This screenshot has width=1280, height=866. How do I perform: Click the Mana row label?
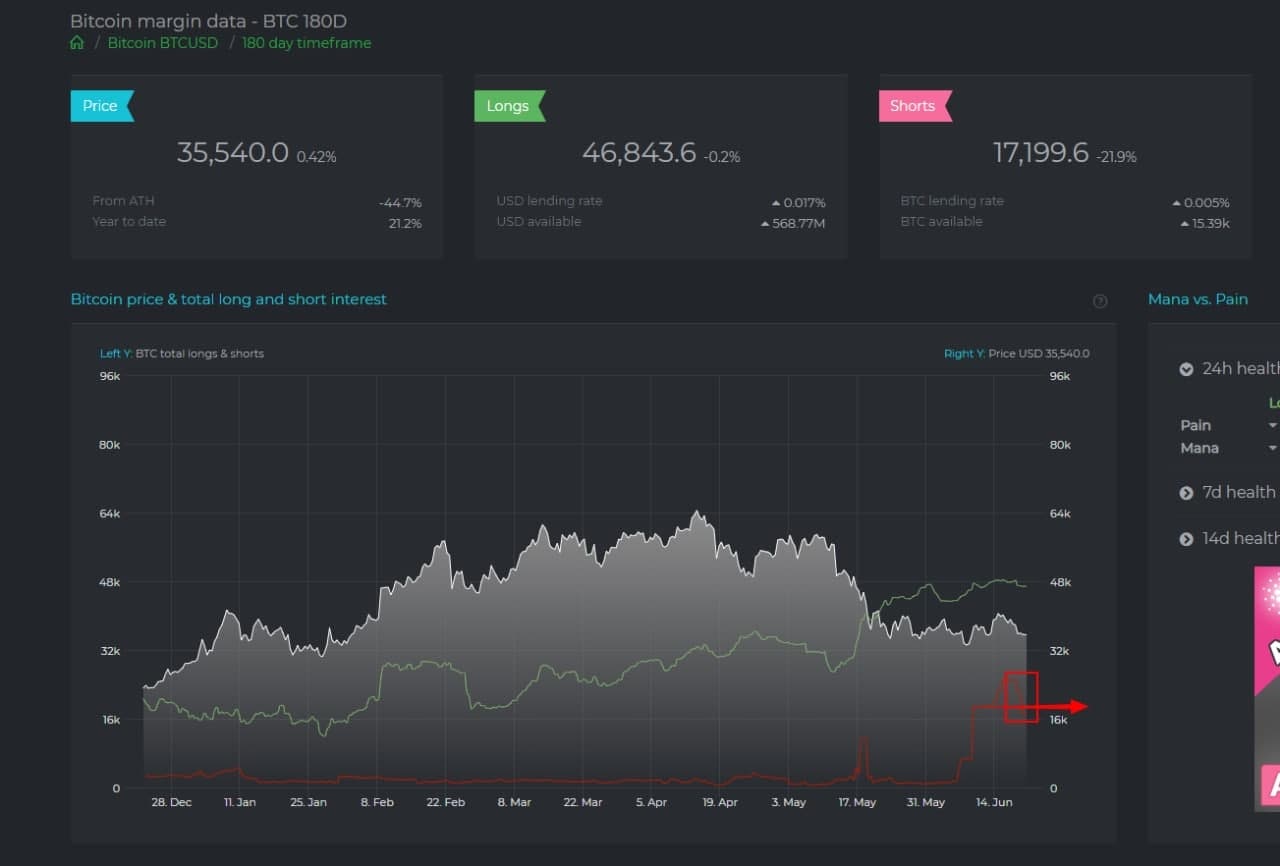pyautogui.click(x=1199, y=448)
